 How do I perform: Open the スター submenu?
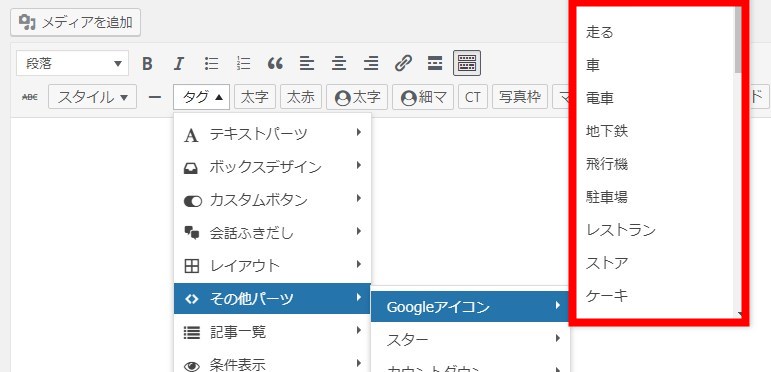(470, 340)
